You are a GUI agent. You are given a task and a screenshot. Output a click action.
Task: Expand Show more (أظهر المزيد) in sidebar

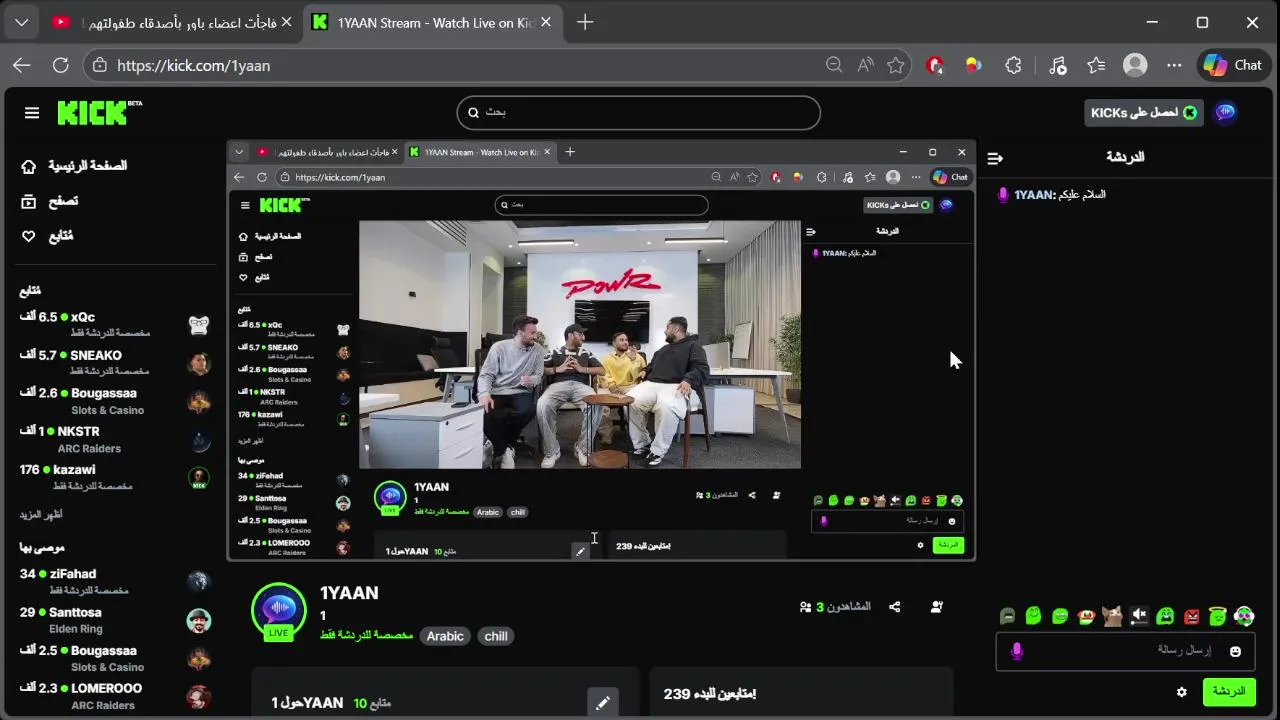pyautogui.click(x=41, y=514)
